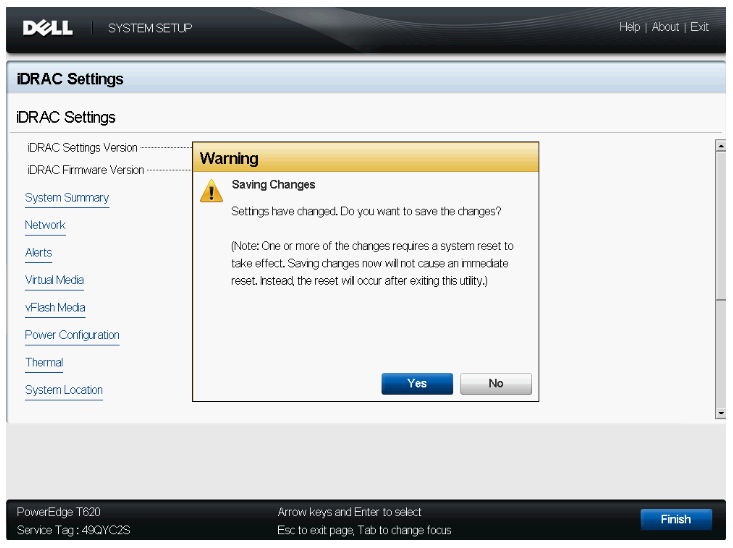Click the scrollbar down arrow
Viewport: 733px width, 548px height.
(x=720, y=413)
